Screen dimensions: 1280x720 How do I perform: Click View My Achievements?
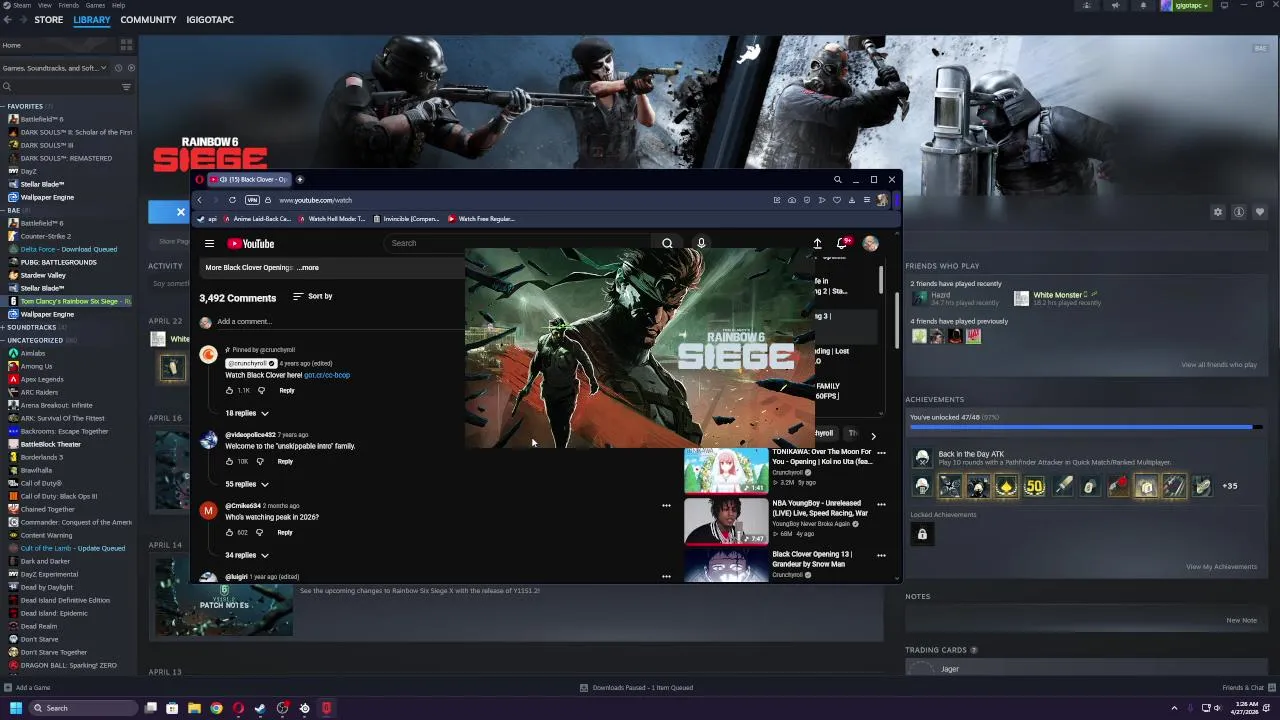1221,567
